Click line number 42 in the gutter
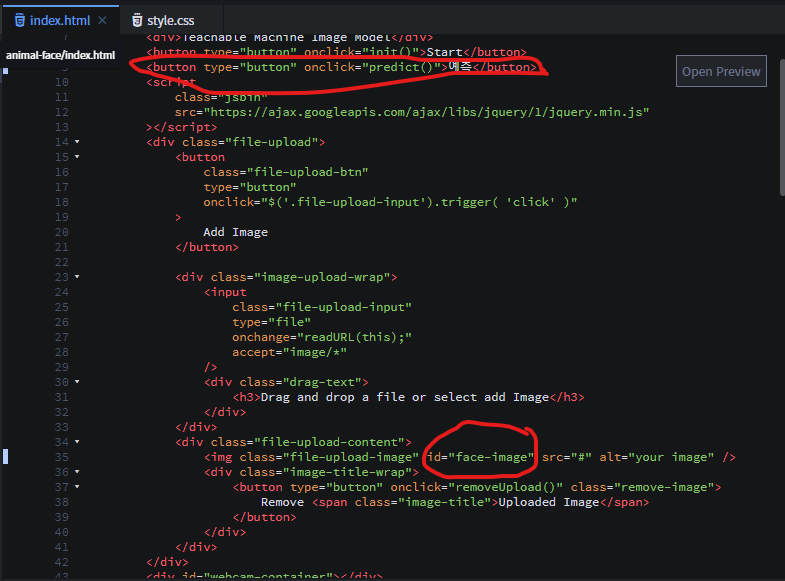Screen dimensions: 785x581 click(x=62, y=562)
